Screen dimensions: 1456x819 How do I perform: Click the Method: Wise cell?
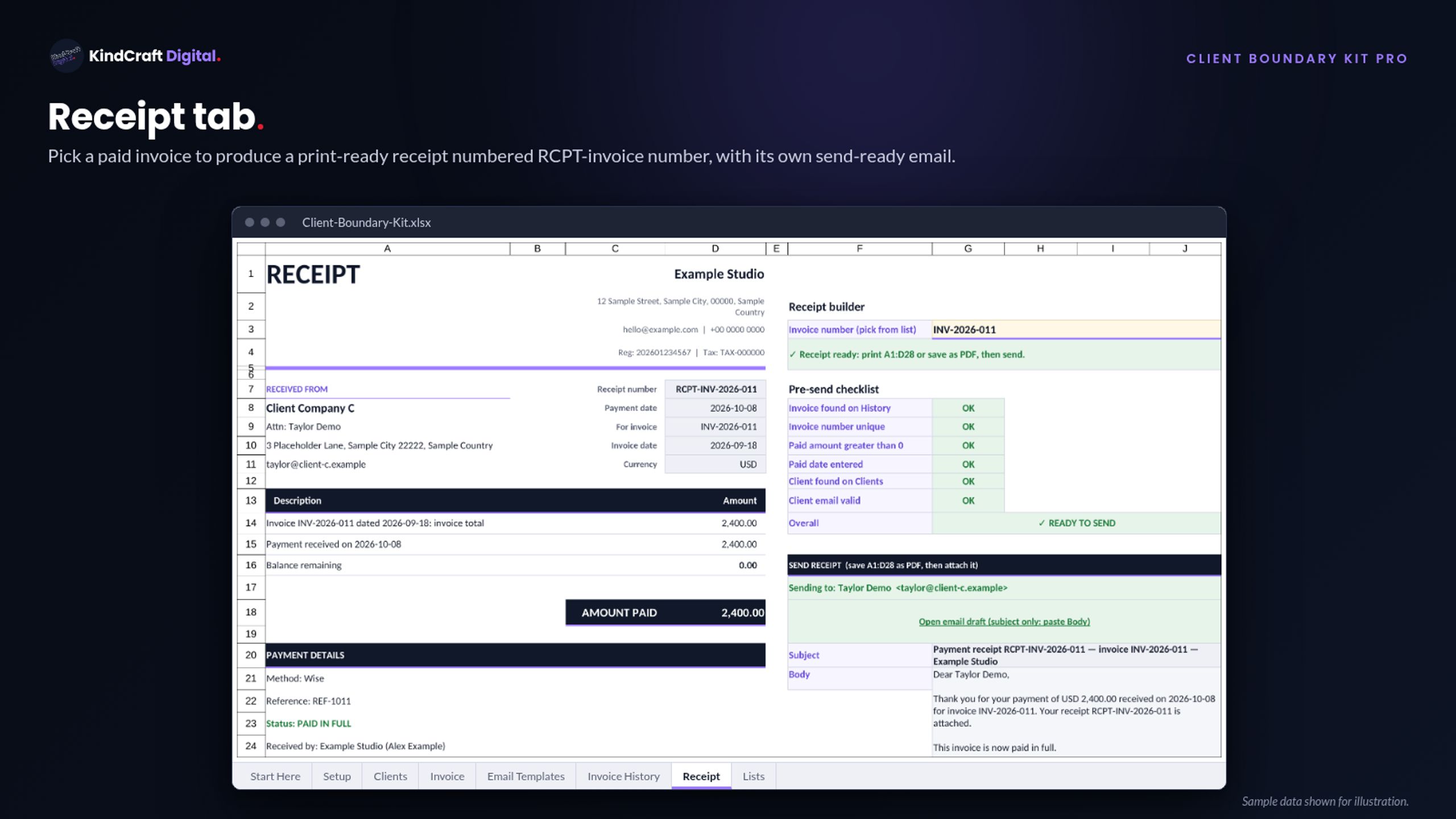pos(295,679)
